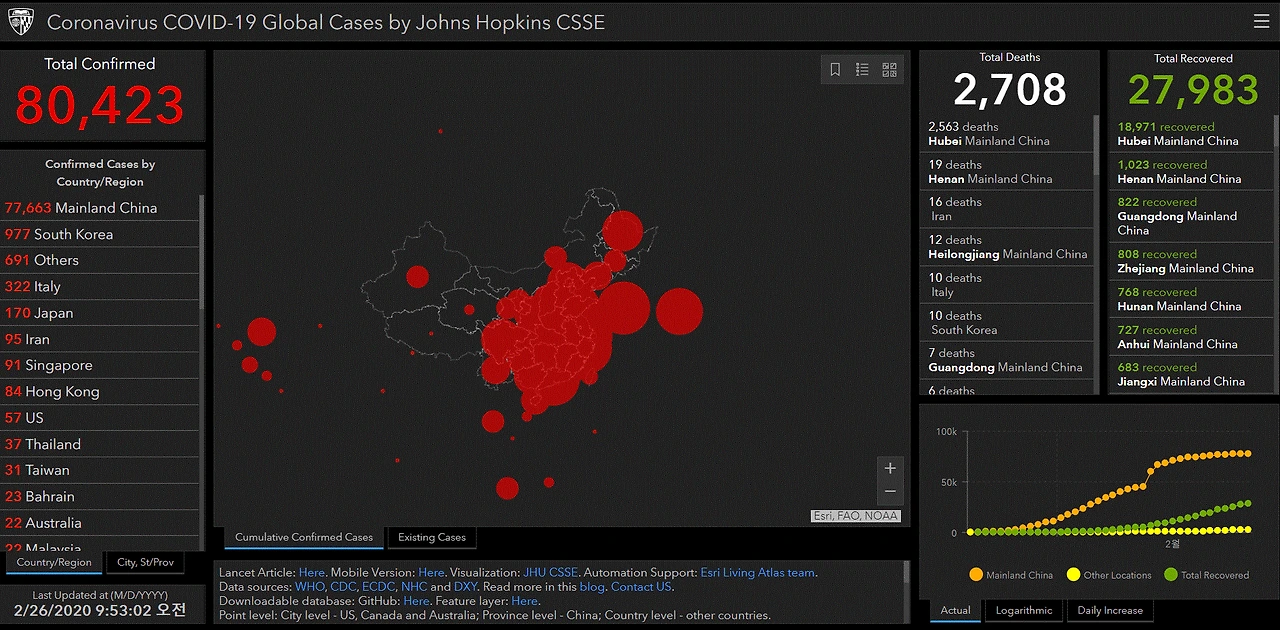Select Japan in confirmed cases list
Viewport: 1280px width, 630px height.
tap(100, 313)
